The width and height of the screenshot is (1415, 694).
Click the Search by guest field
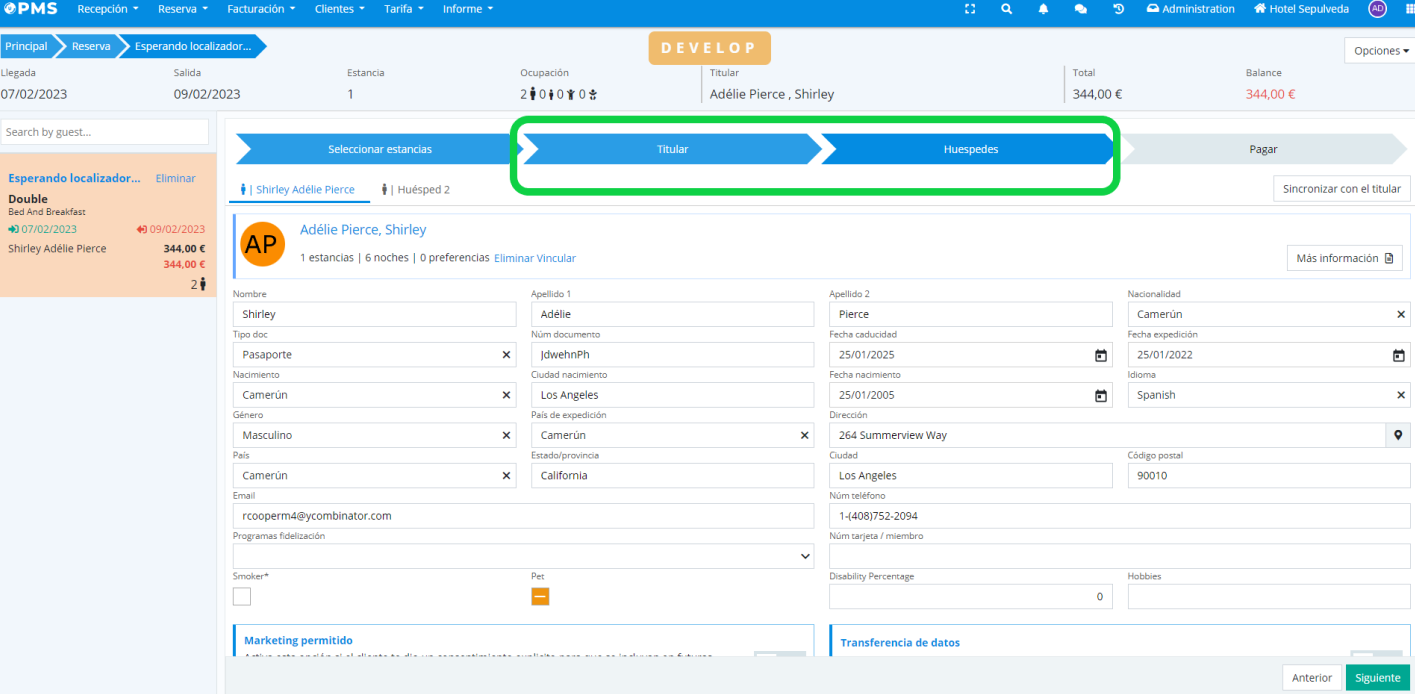(105, 132)
